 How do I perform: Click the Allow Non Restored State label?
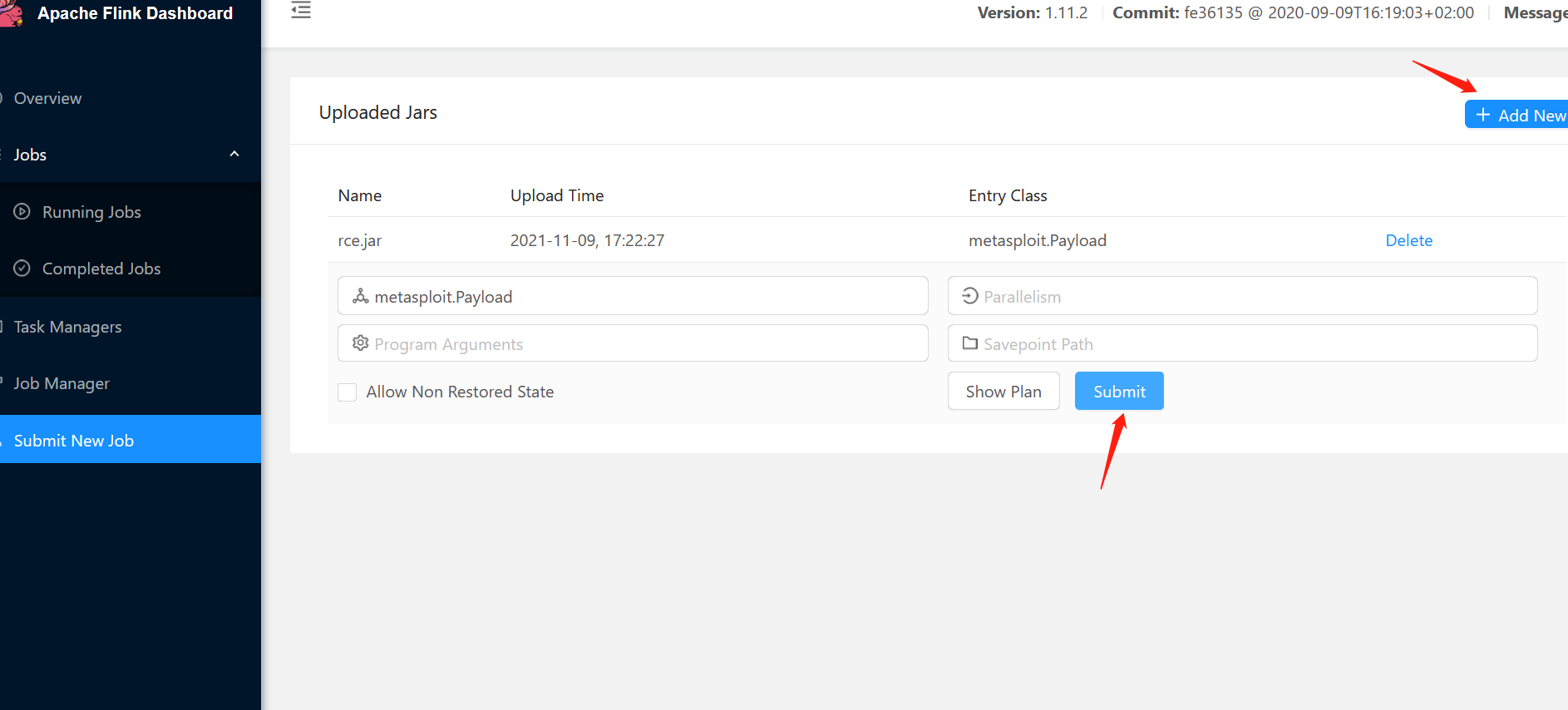pyautogui.click(x=460, y=392)
